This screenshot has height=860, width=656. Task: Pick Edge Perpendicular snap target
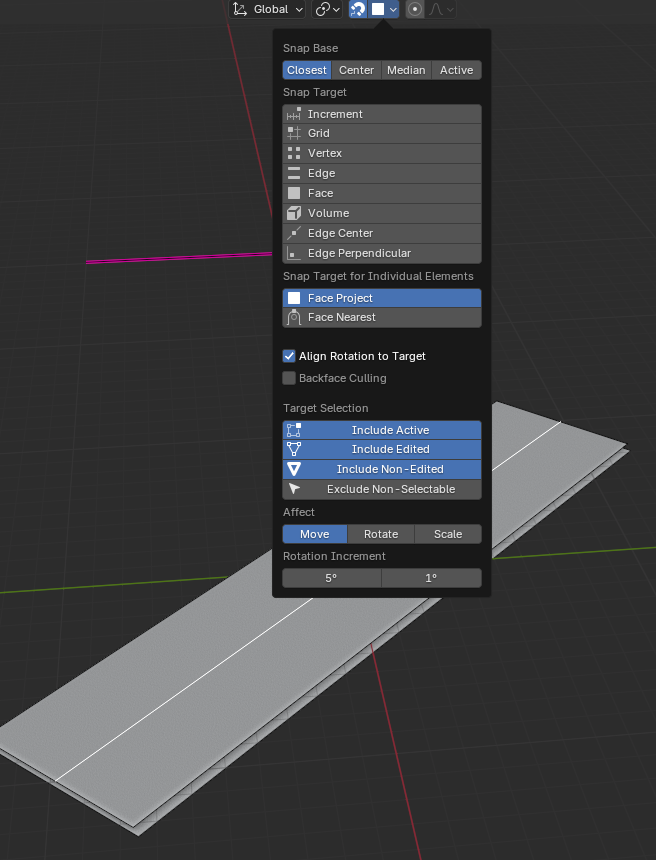point(382,253)
